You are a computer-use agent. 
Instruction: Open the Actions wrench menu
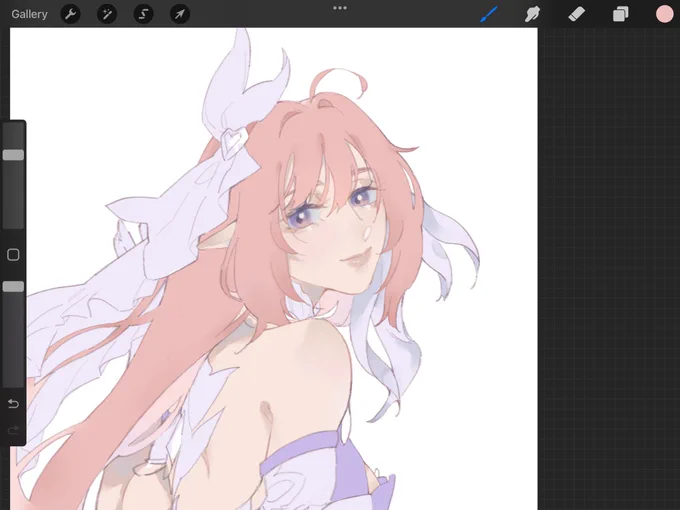click(70, 14)
